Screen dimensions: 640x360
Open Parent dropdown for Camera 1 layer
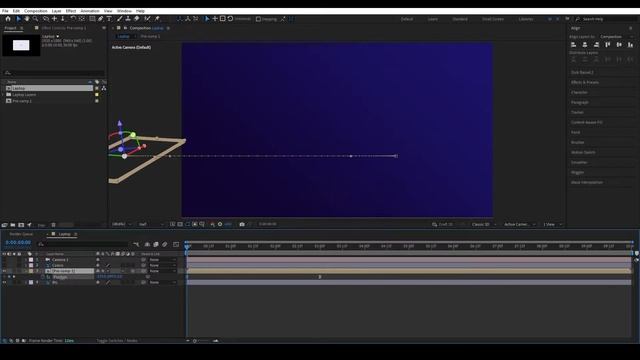point(162,260)
